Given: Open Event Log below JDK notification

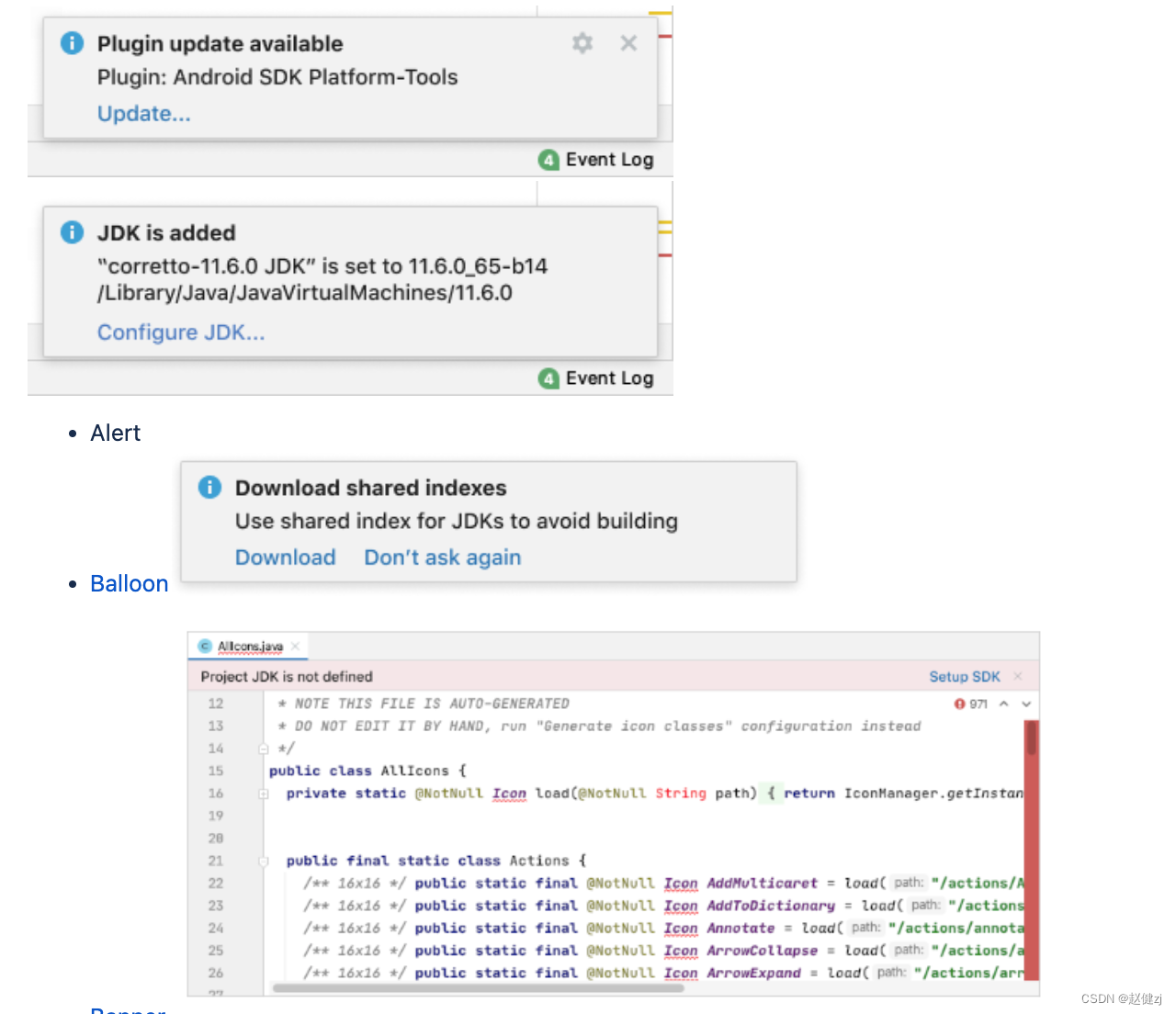Looking at the screenshot, I should 609,378.
